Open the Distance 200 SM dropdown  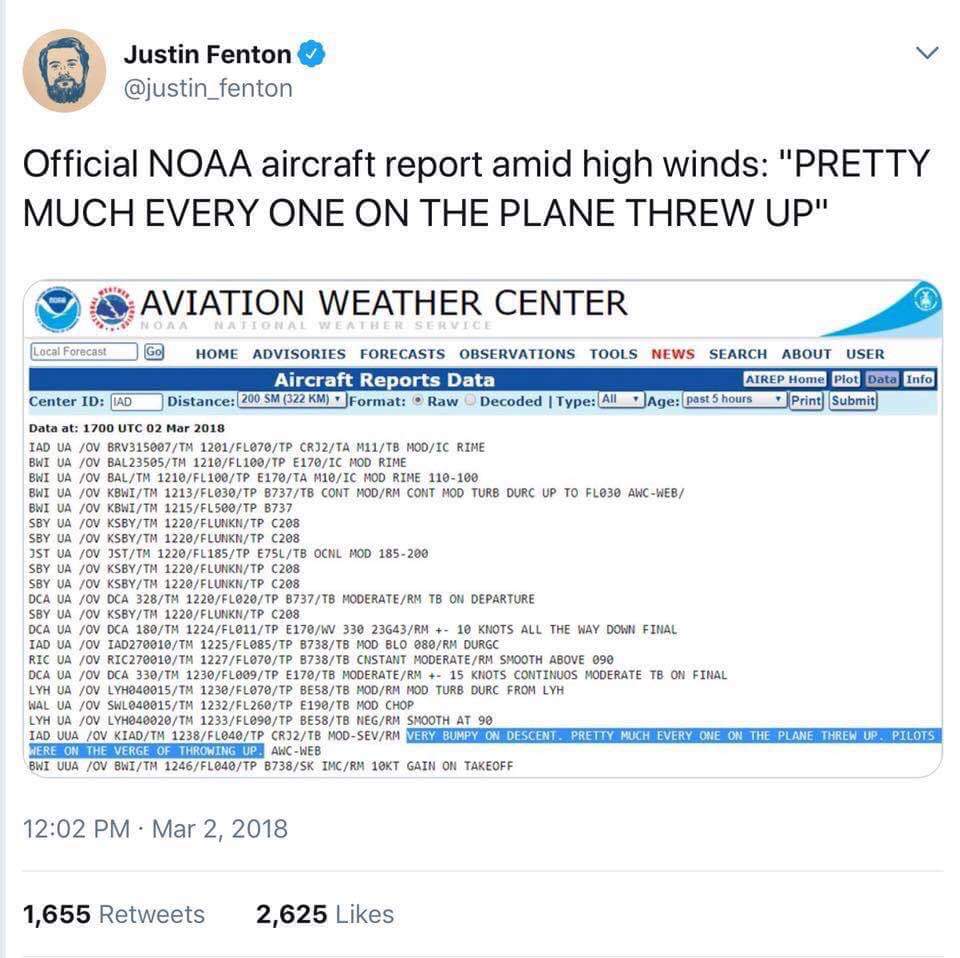[x=291, y=400]
